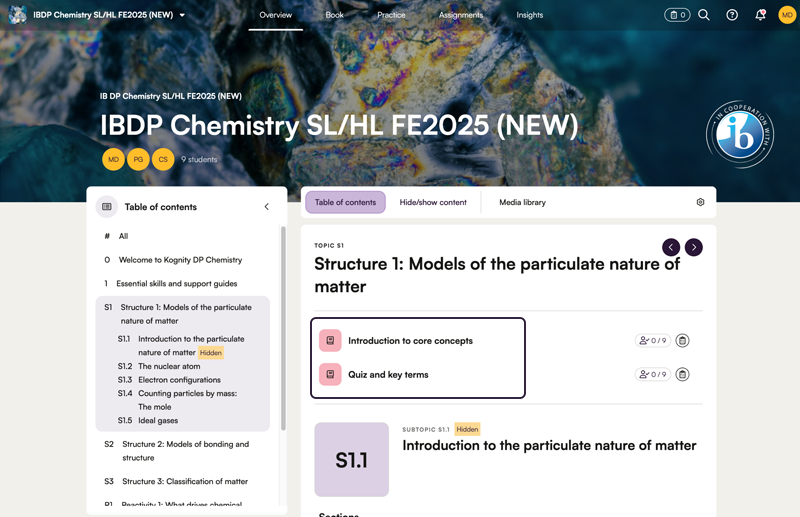This screenshot has width=800, height=517.
Task: Open the Assignments tab
Action: pos(461,15)
